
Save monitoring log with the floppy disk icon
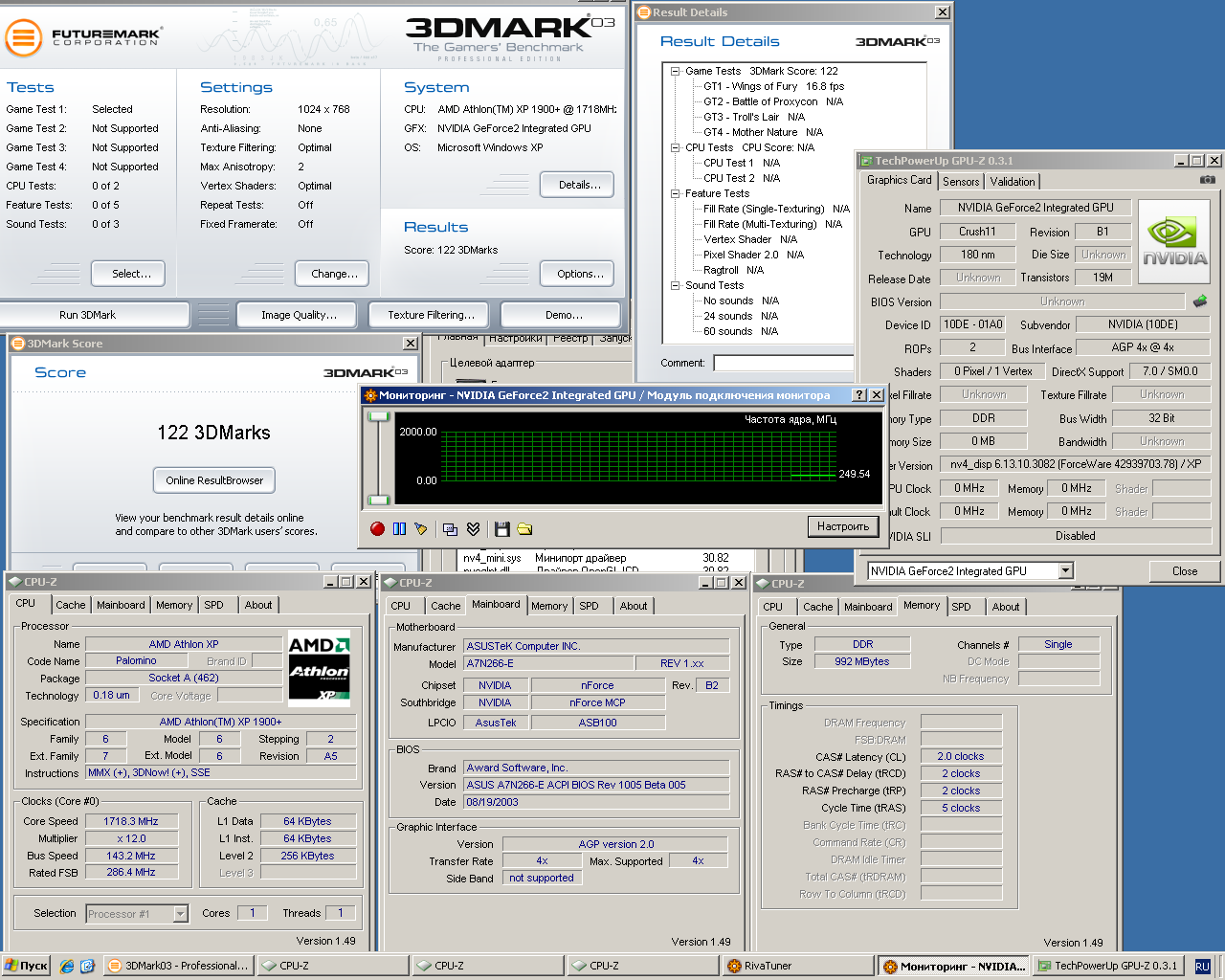[501, 528]
